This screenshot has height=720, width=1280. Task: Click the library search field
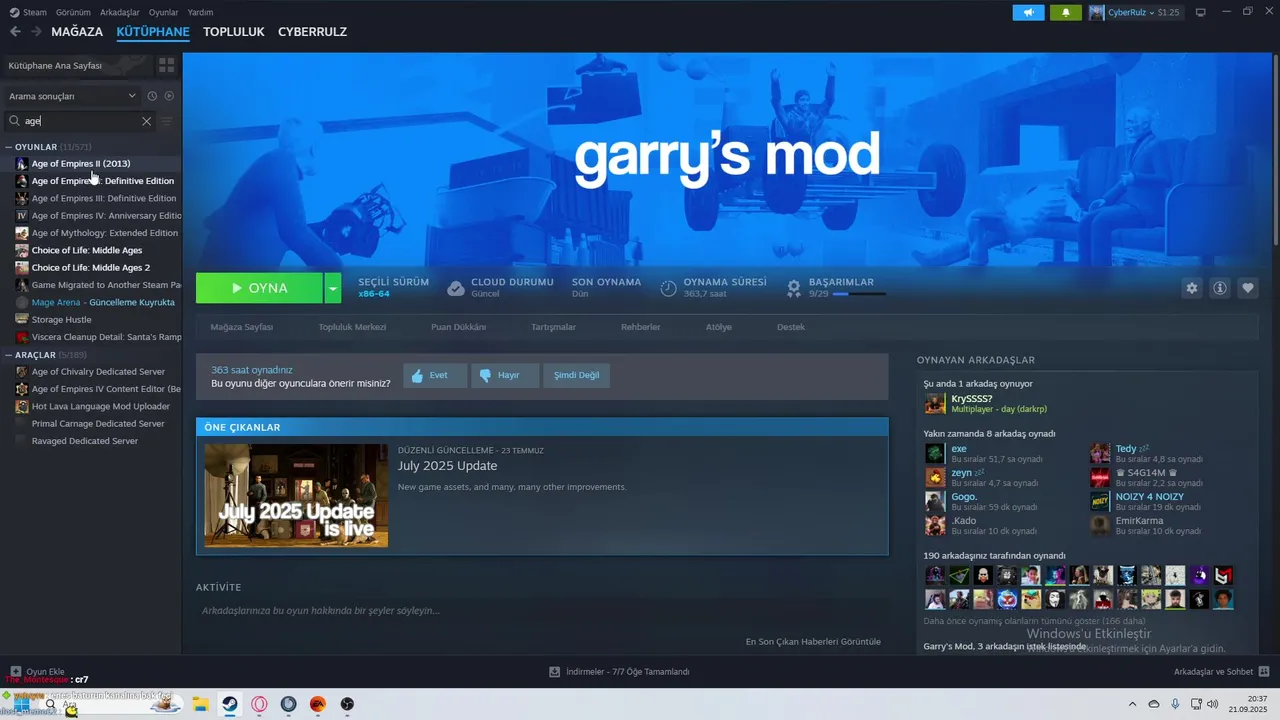tap(80, 121)
